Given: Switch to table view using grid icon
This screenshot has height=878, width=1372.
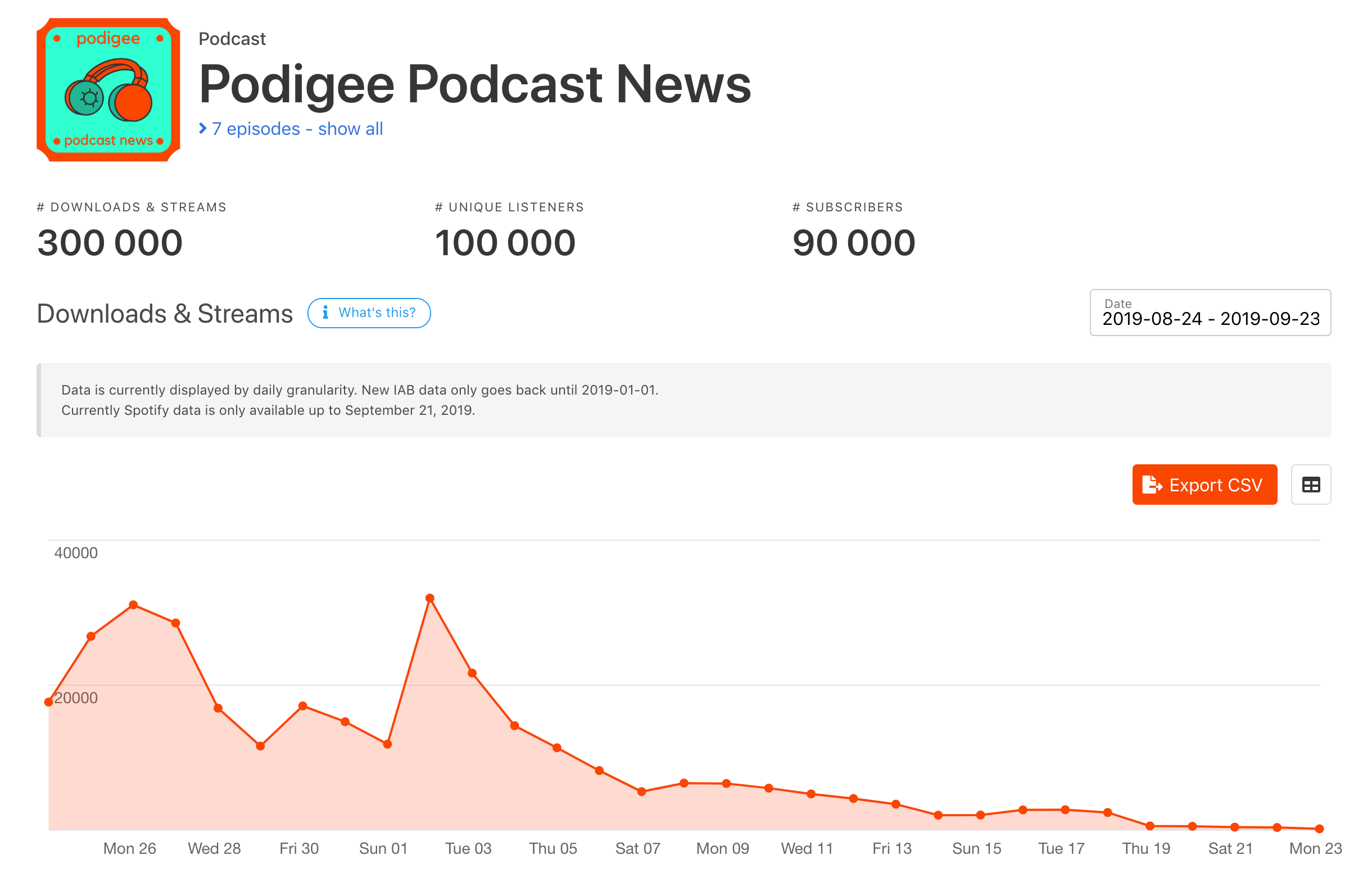Looking at the screenshot, I should pyautogui.click(x=1311, y=485).
